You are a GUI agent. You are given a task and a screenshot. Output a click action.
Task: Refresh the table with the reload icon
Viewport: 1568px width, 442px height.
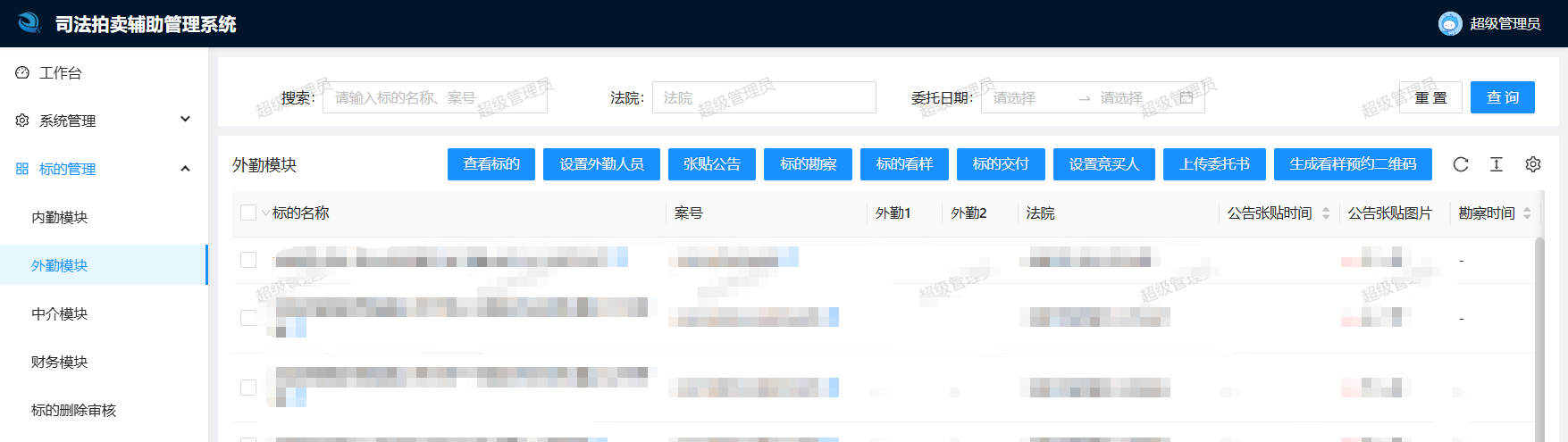point(1461,164)
